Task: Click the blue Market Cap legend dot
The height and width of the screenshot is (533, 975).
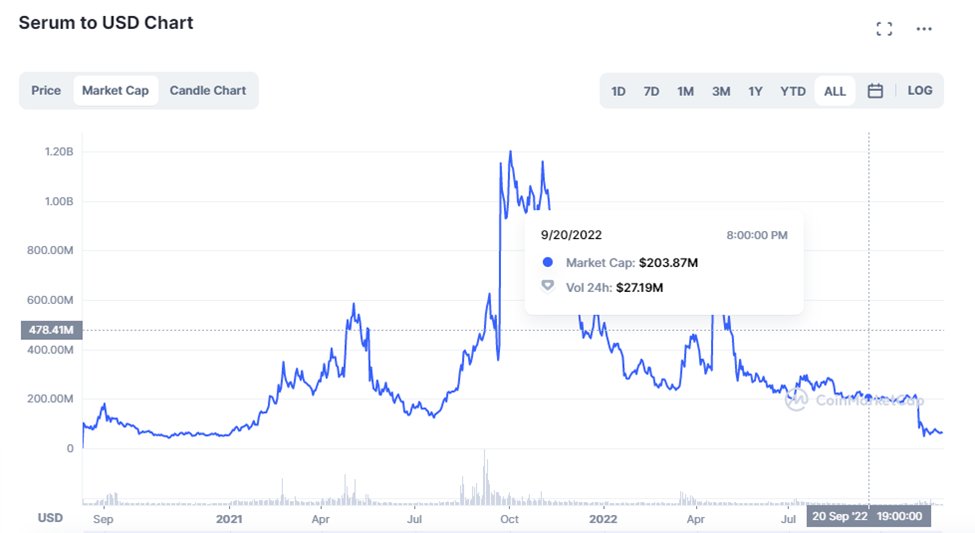Action: coord(547,262)
